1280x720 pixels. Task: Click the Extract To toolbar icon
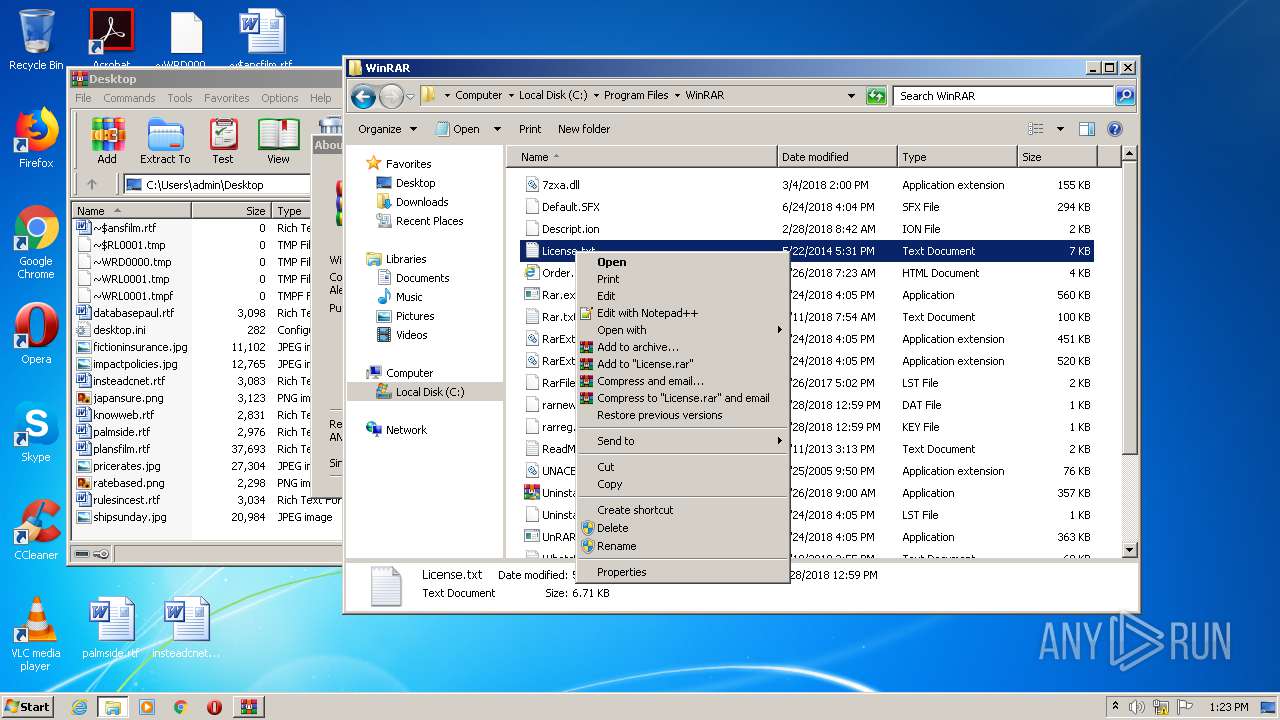pyautogui.click(x=165, y=141)
